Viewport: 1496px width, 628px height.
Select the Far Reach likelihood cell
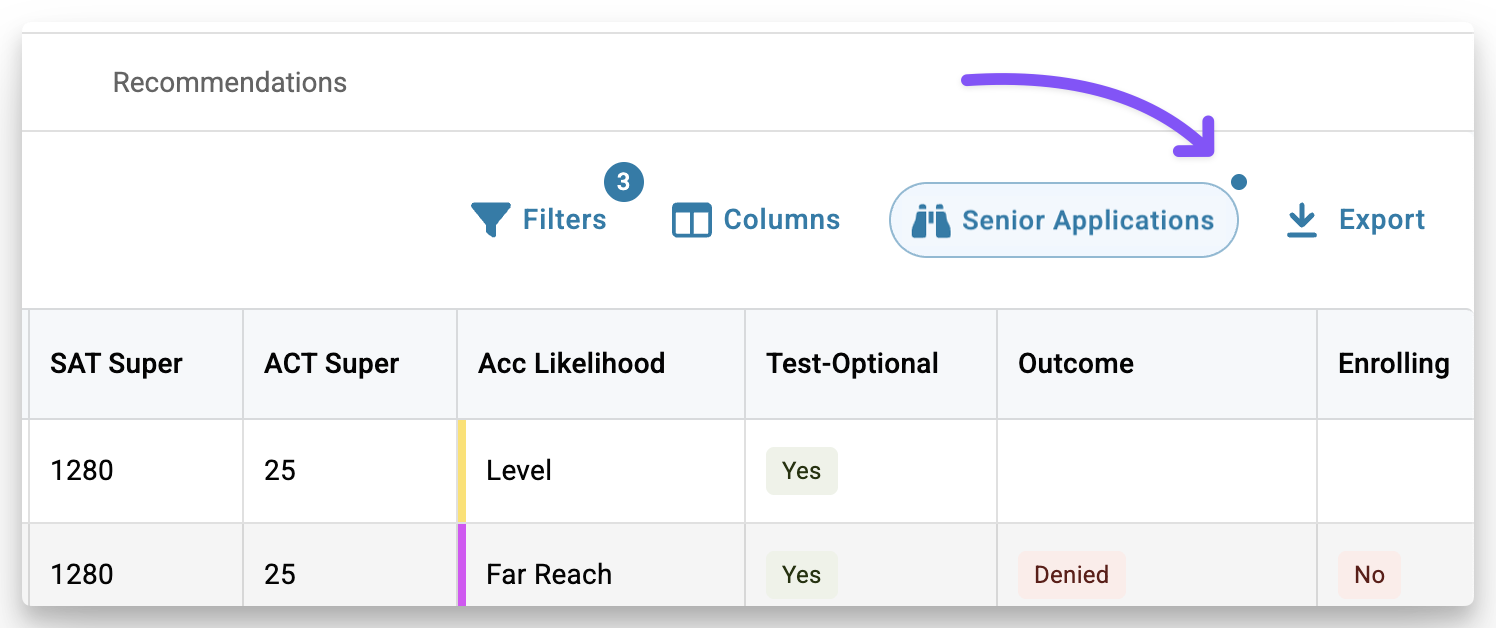pos(601,566)
